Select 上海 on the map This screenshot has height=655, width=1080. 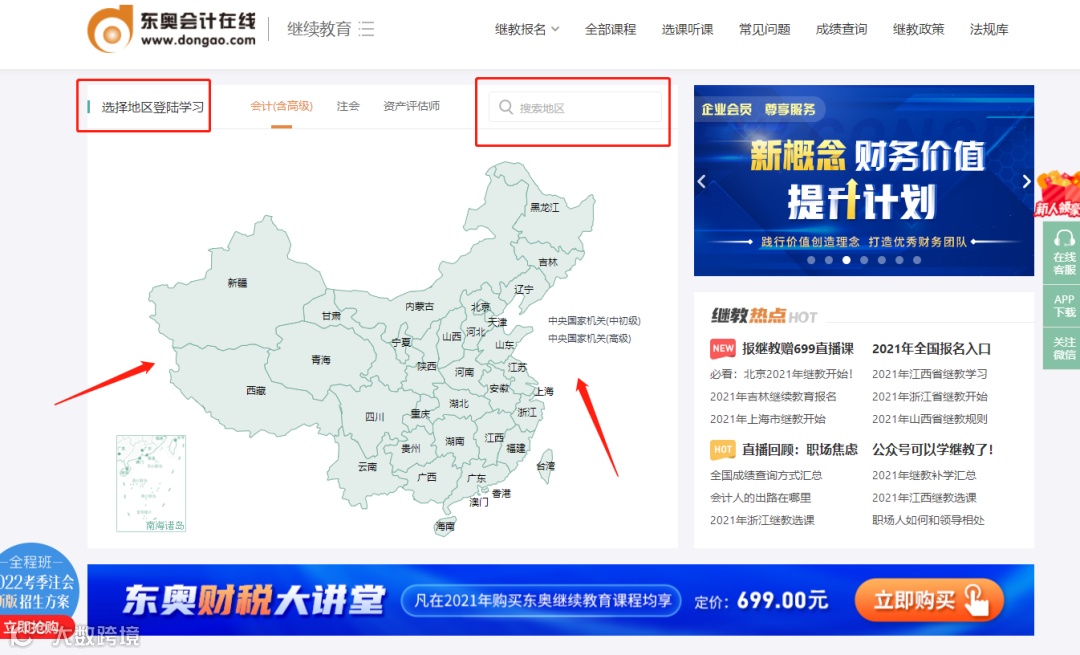544,391
